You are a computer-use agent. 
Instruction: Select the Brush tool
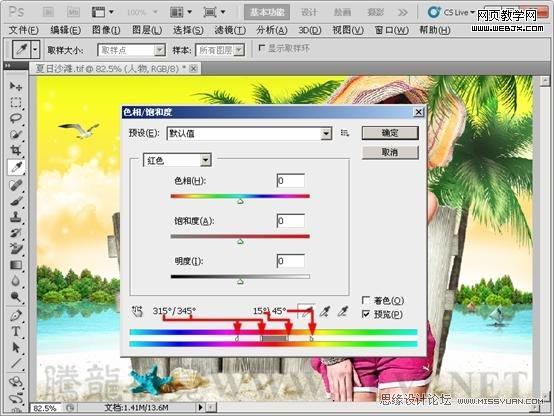tap(16, 201)
